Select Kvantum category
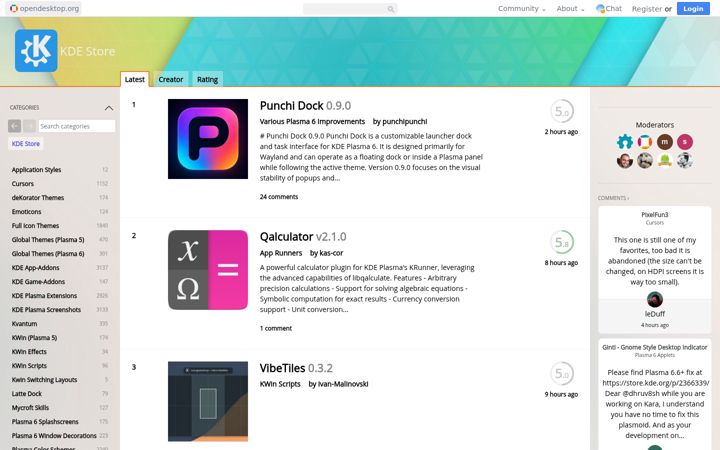This screenshot has width=720, height=450. click(x=24, y=324)
